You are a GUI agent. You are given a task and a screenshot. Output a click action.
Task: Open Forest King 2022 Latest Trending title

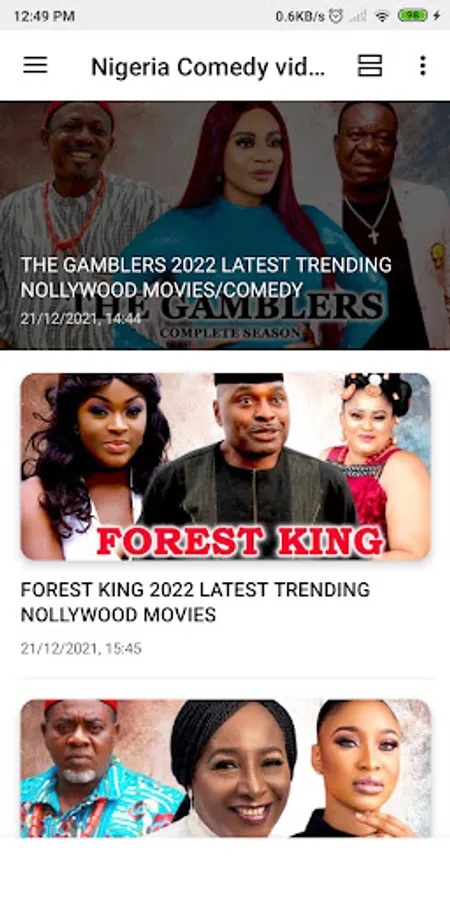[195, 602]
